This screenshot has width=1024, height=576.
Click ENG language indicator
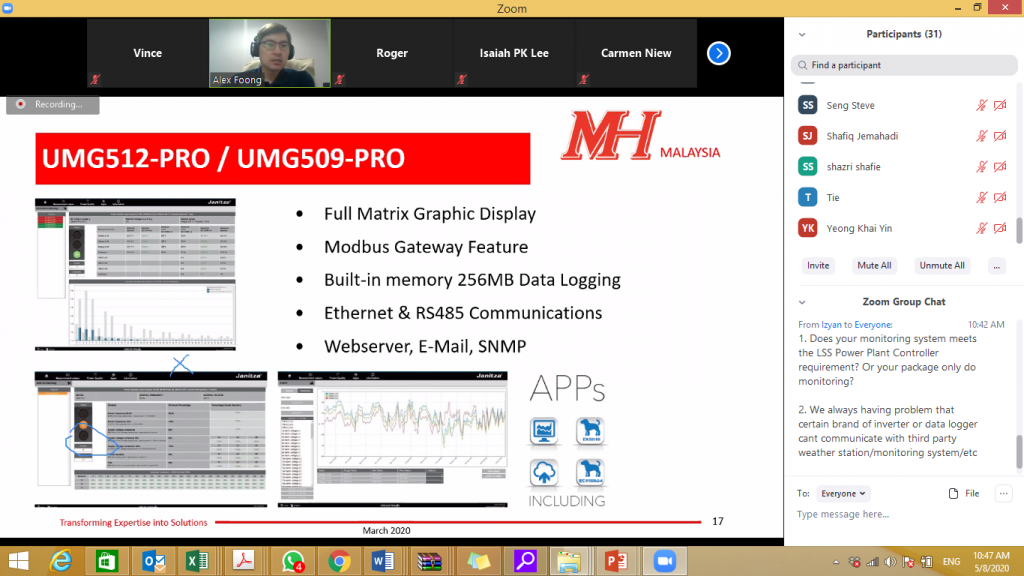click(952, 562)
